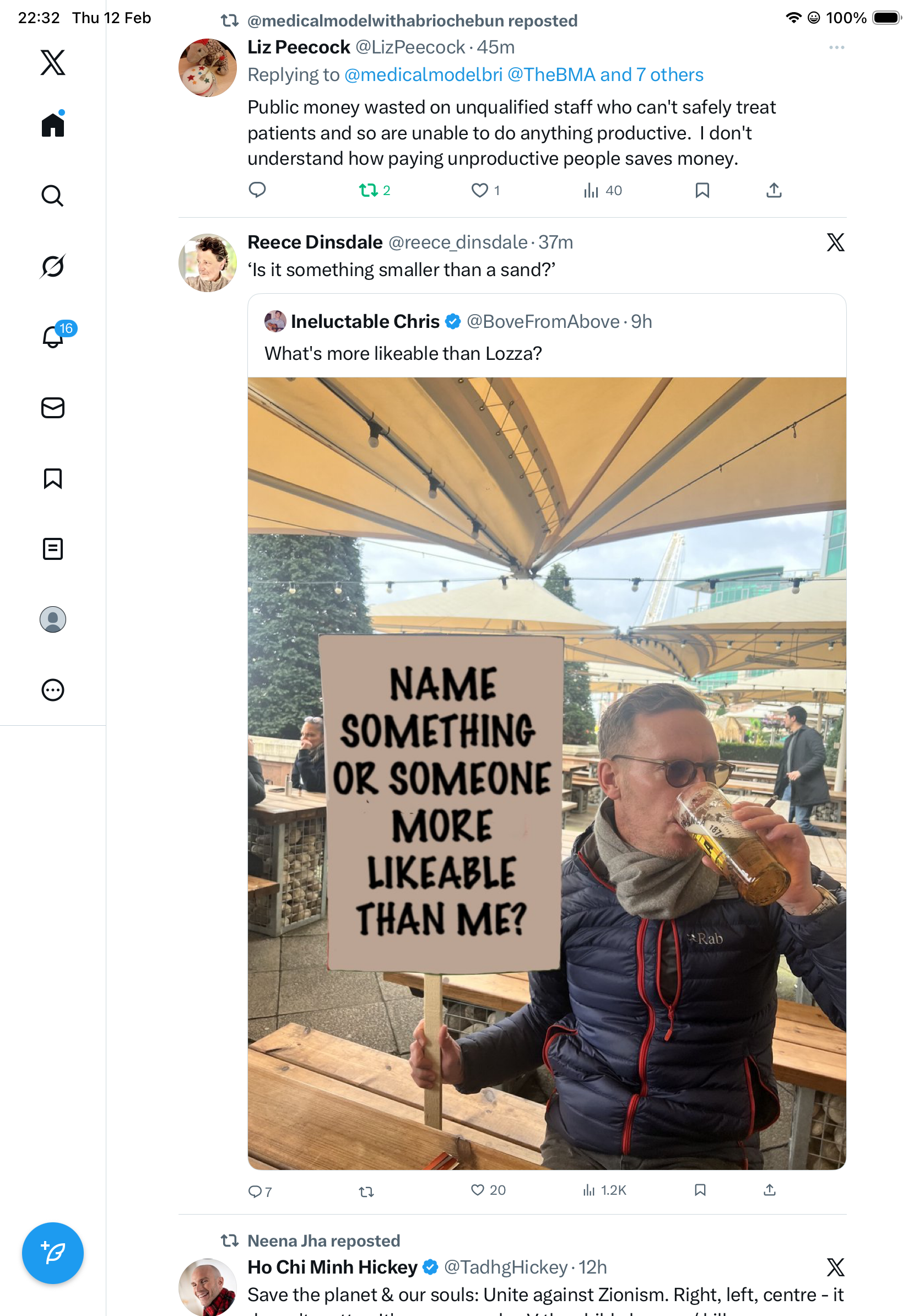Open Notifications bell with 16 badge
The height and width of the screenshot is (1316, 919).
(x=54, y=337)
